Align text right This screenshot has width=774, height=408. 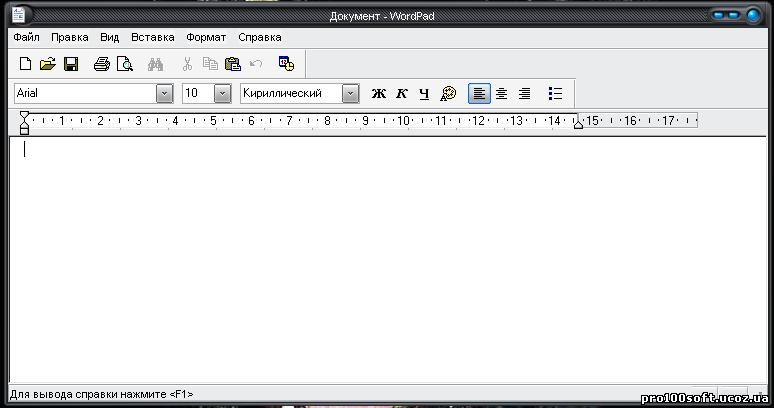pos(524,93)
